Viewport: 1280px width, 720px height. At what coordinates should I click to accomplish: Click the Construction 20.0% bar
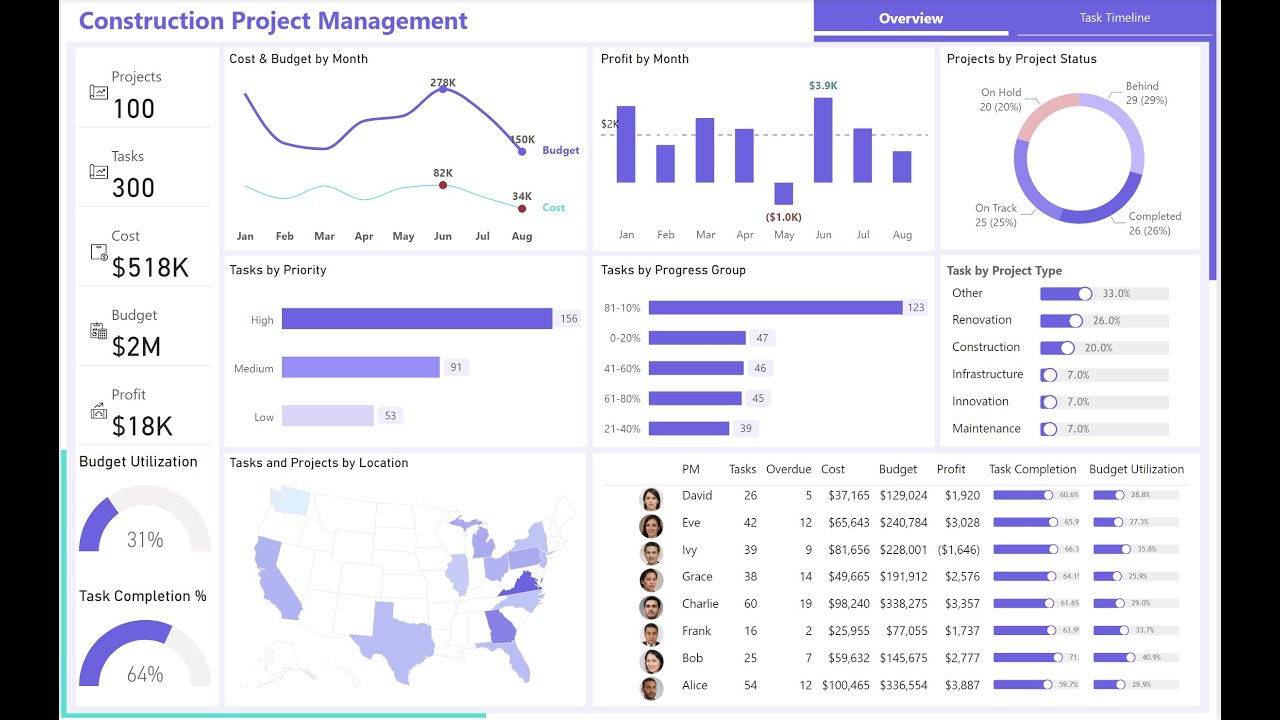coord(1104,348)
